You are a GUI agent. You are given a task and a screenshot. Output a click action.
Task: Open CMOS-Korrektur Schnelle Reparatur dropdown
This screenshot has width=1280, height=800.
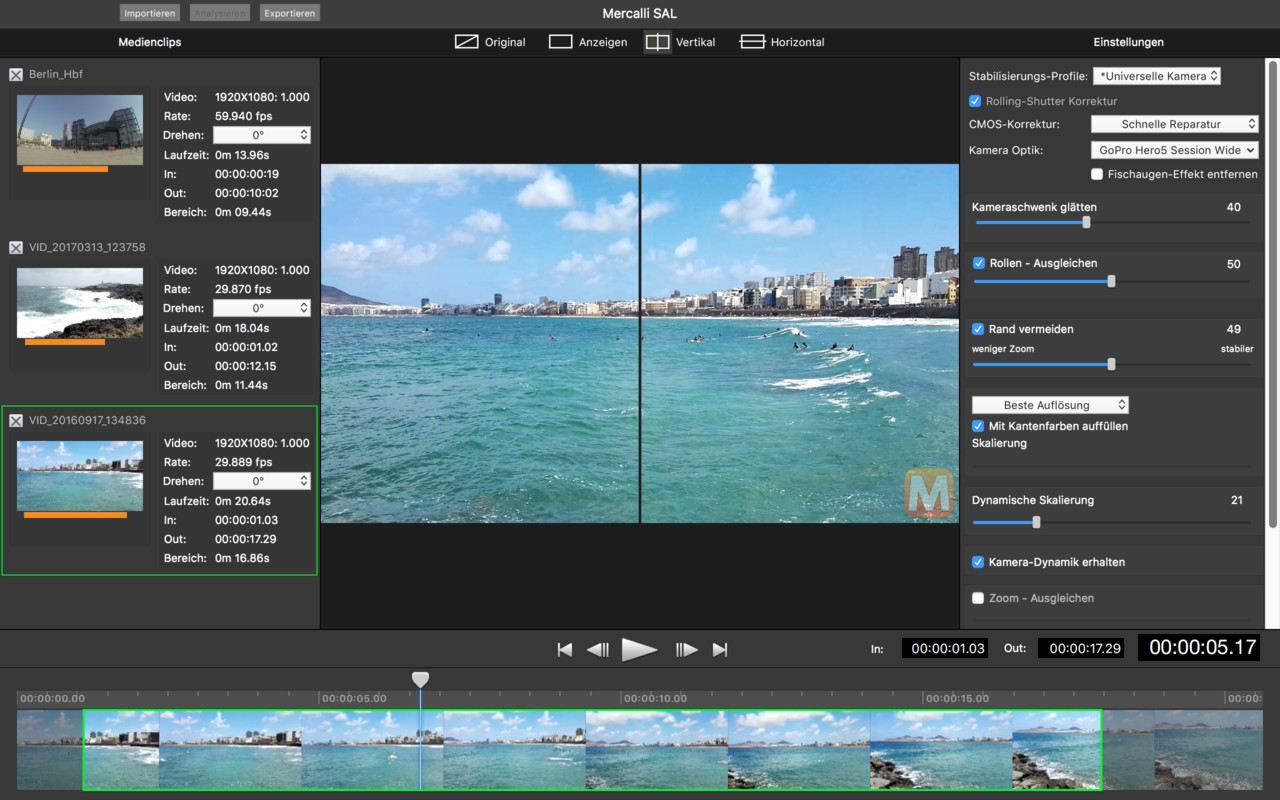pos(1174,124)
